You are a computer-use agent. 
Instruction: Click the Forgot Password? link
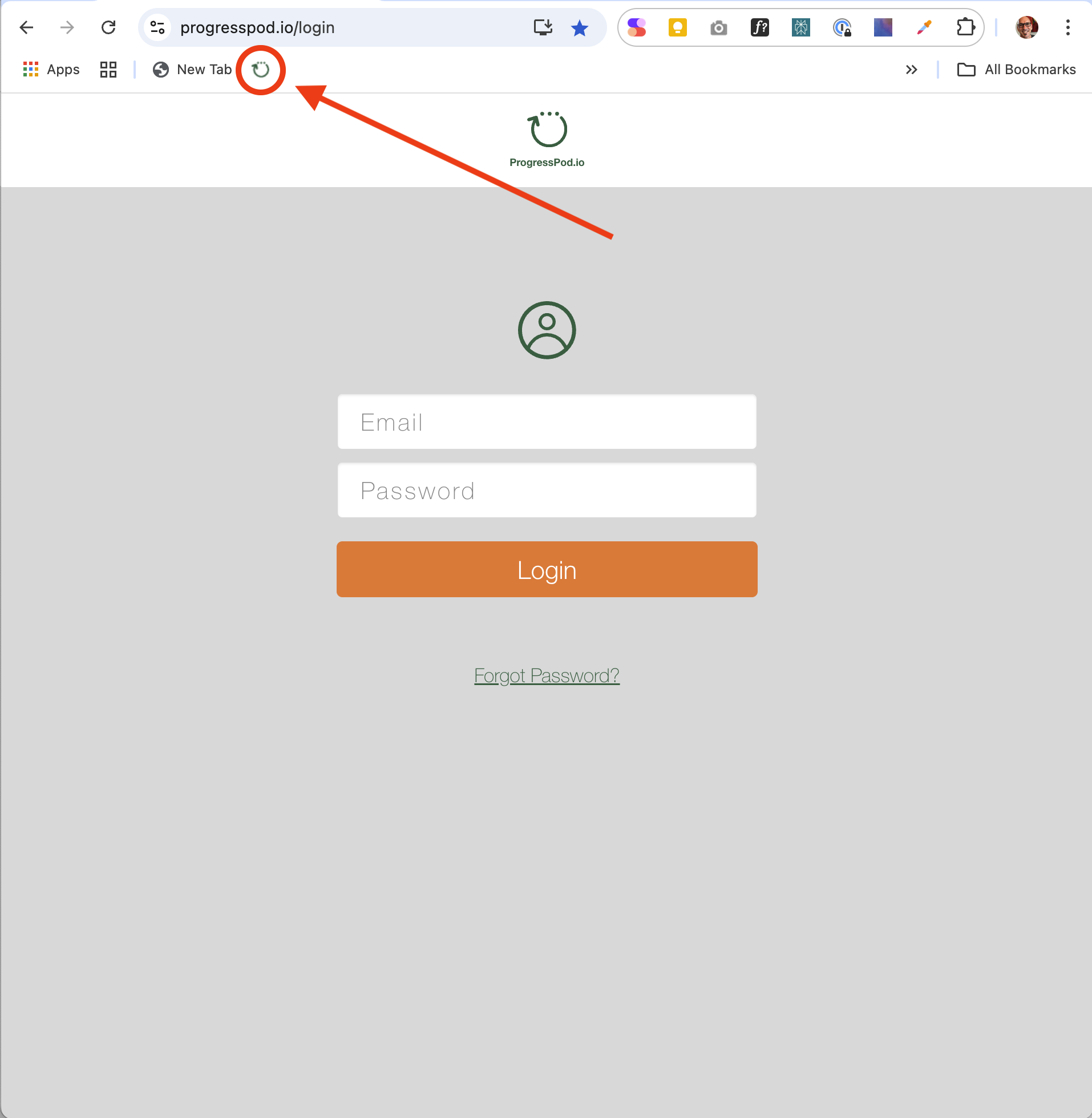pos(547,675)
